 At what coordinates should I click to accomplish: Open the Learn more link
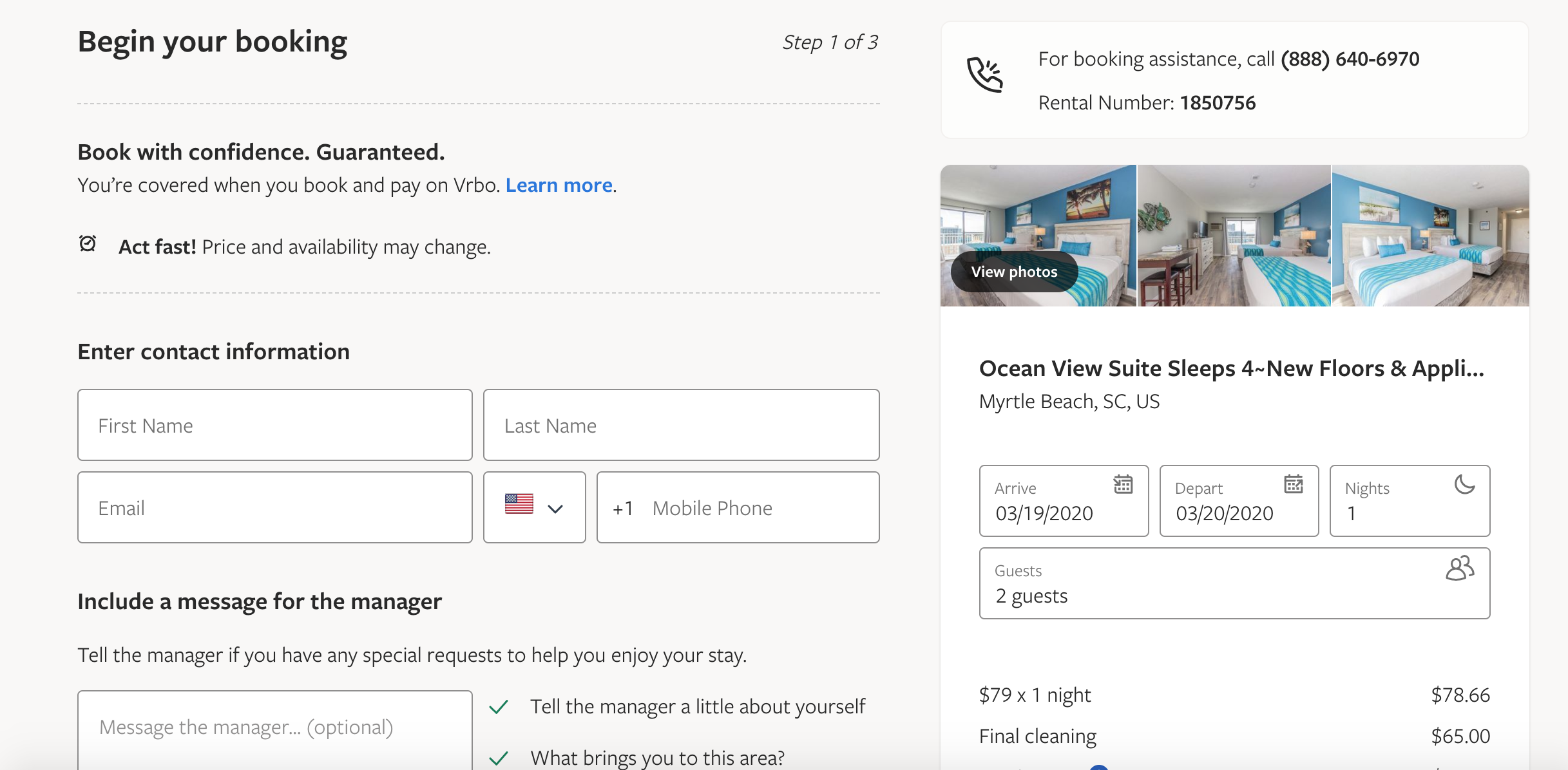click(x=559, y=185)
